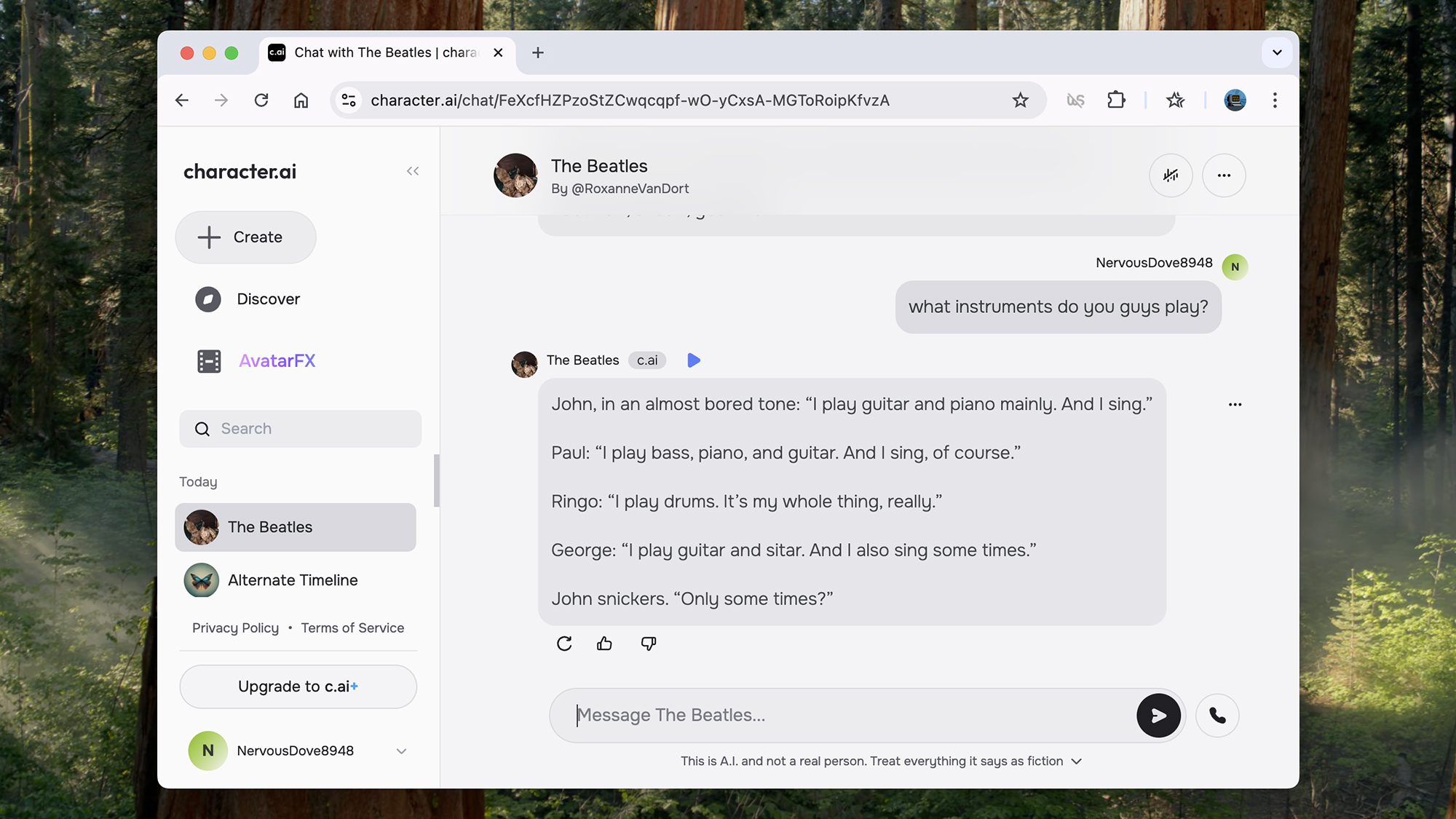The height and width of the screenshot is (819, 1456).
Task: Toggle the voice mute icon in chat header
Action: coord(1171,175)
